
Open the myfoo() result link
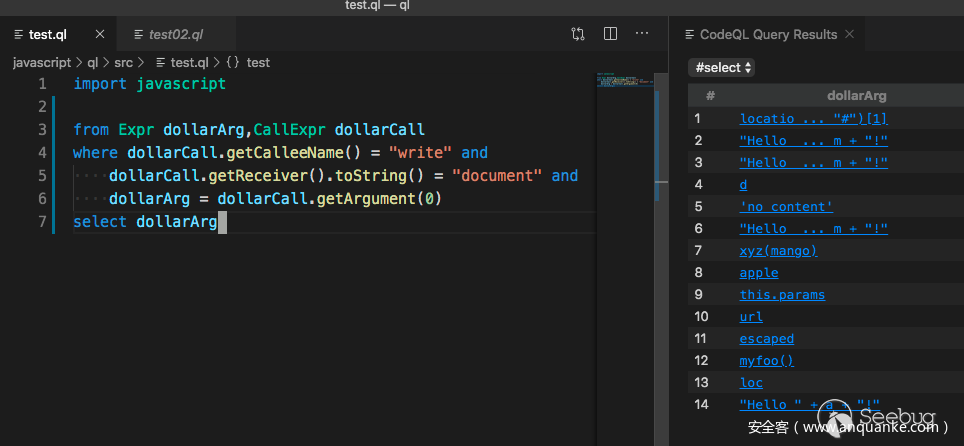pyautogui.click(x=767, y=361)
